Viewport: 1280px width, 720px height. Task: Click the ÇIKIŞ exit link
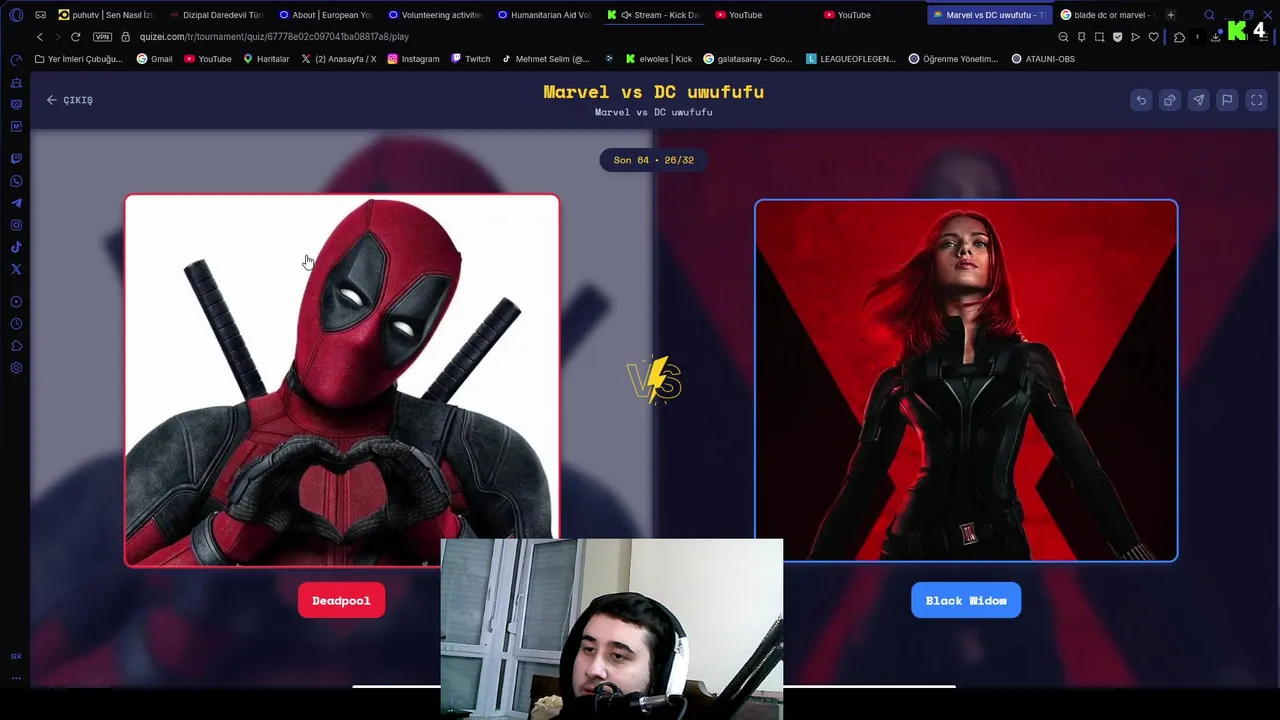tap(69, 100)
